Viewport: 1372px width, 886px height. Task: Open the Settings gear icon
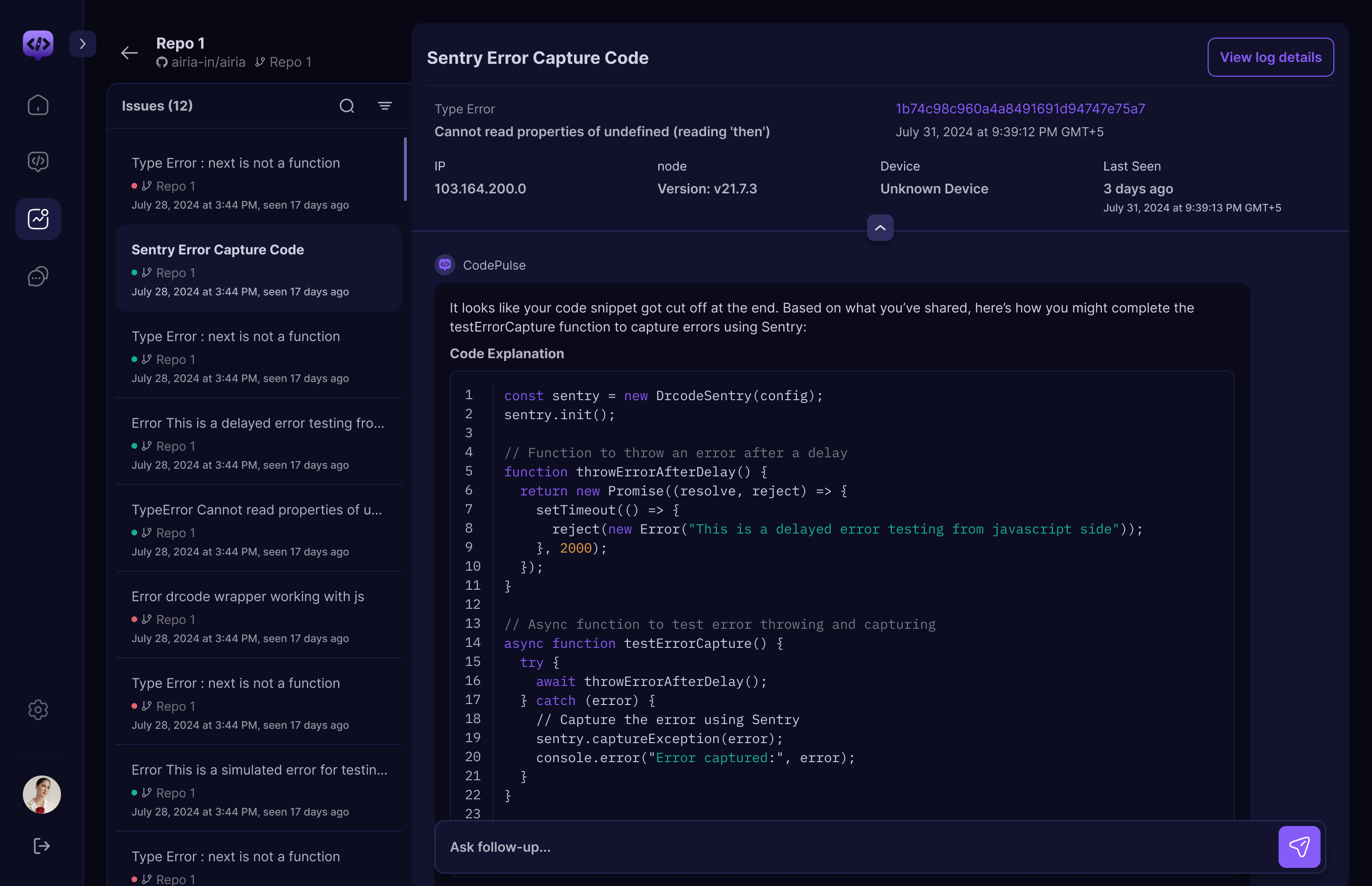click(x=38, y=709)
